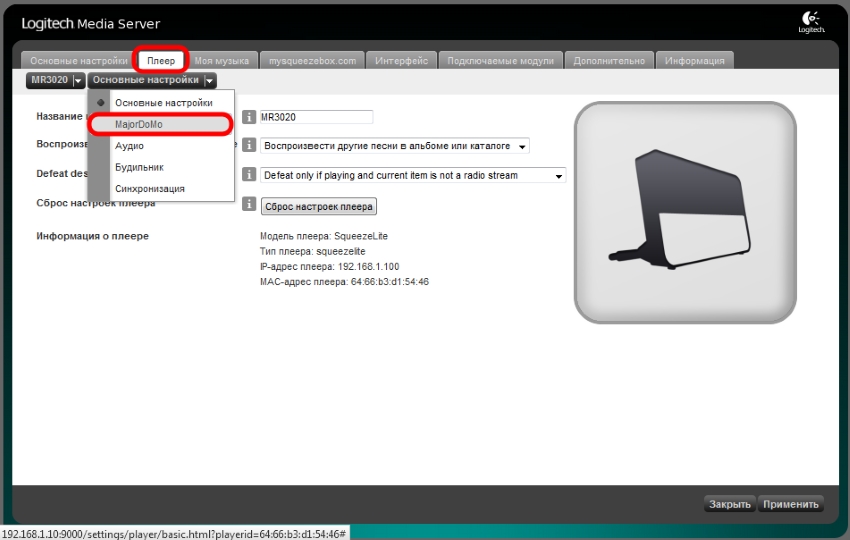Click the Модель плеера: SqueezeLite text

point(324,236)
